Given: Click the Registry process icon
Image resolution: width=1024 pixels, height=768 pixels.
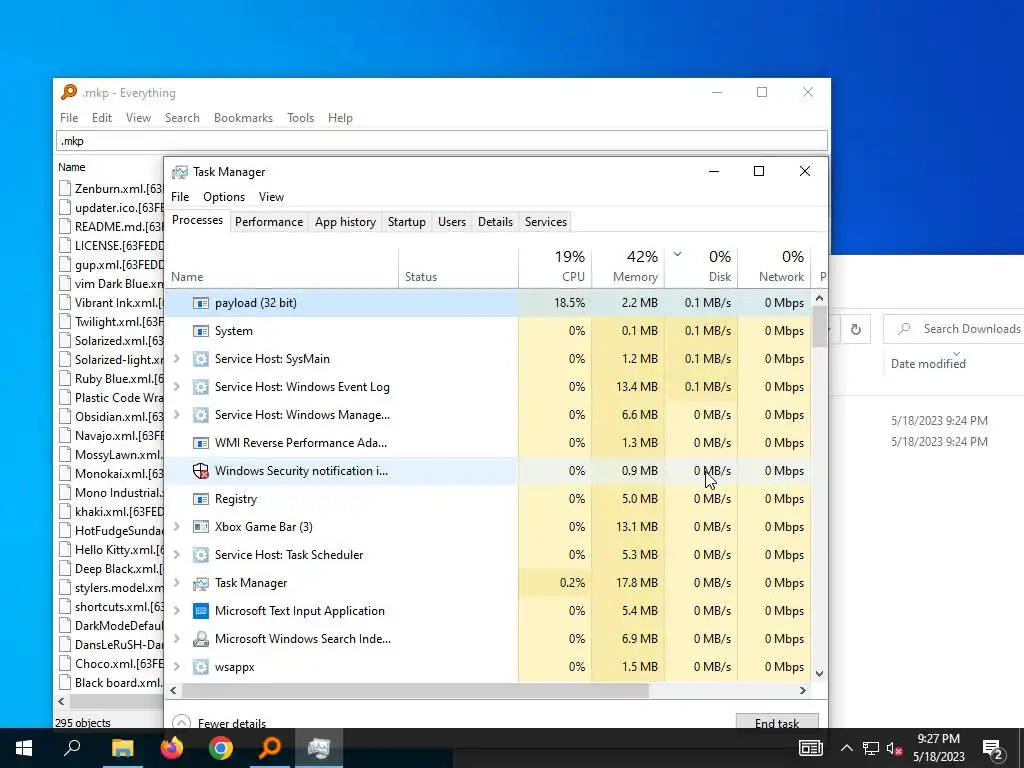Looking at the screenshot, I should click(200, 499).
